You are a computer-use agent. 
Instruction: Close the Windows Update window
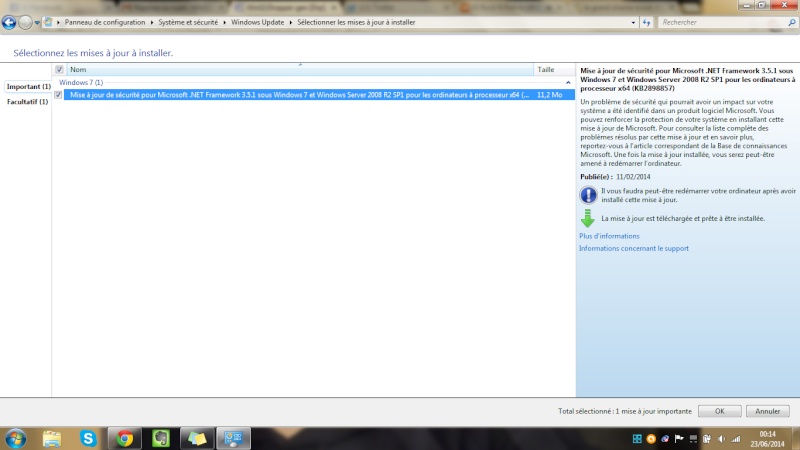click(785, 5)
